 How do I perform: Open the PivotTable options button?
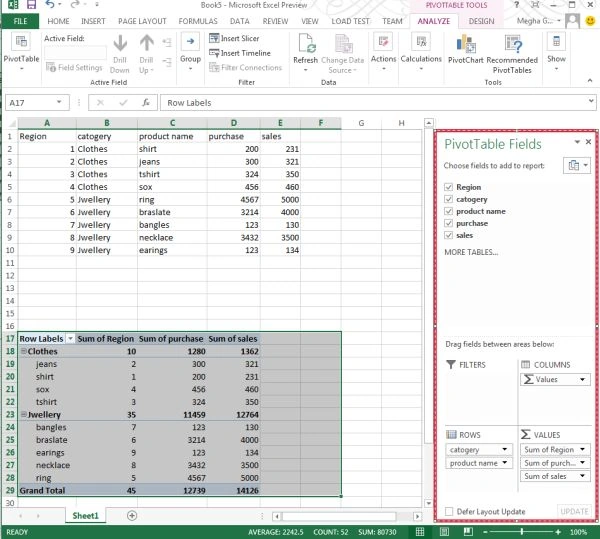click(21, 52)
